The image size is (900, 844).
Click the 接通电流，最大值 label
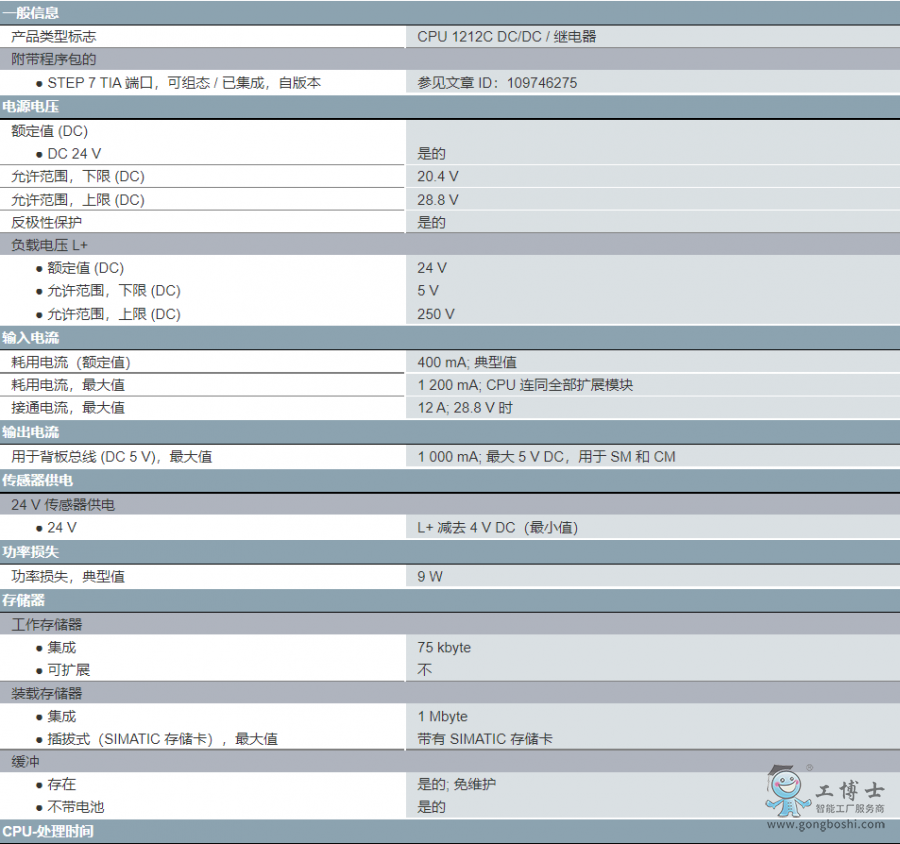pos(68,408)
